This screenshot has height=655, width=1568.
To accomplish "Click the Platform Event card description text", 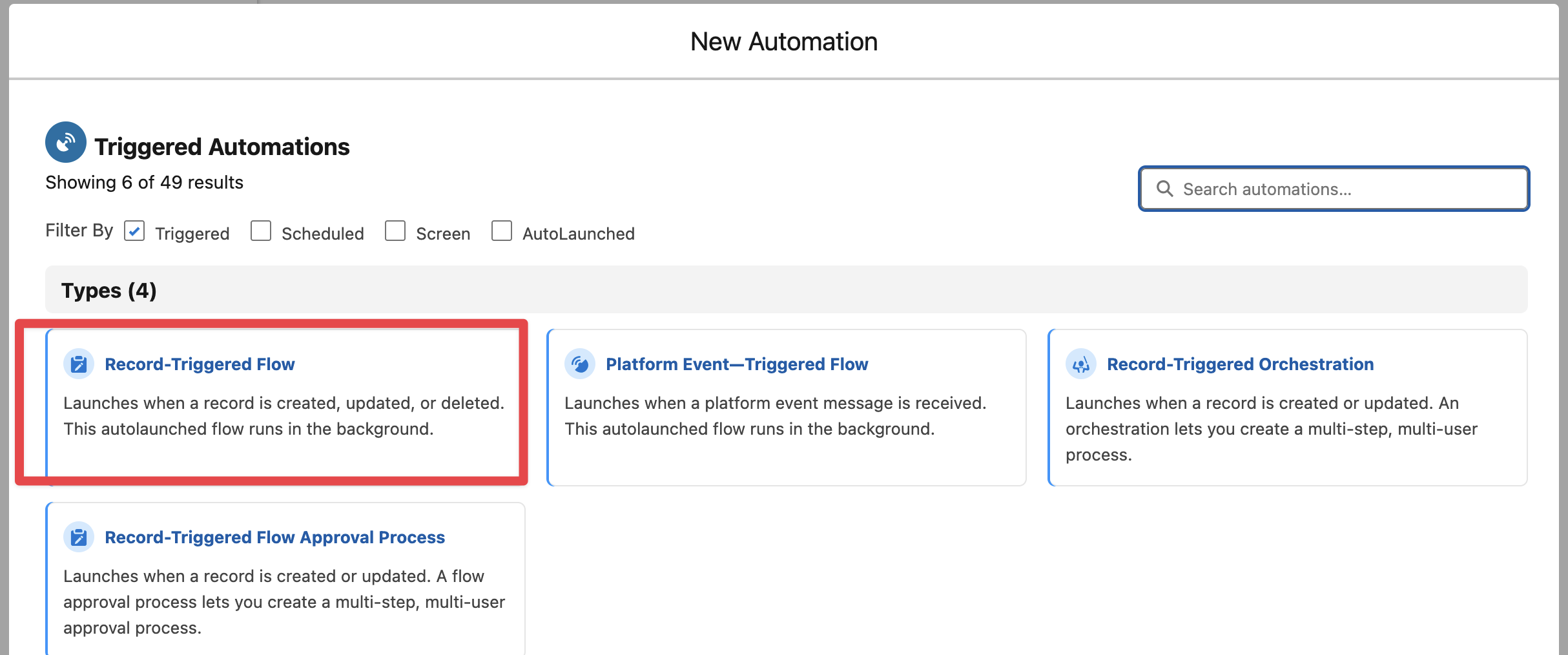I will (x=775, y=416).
